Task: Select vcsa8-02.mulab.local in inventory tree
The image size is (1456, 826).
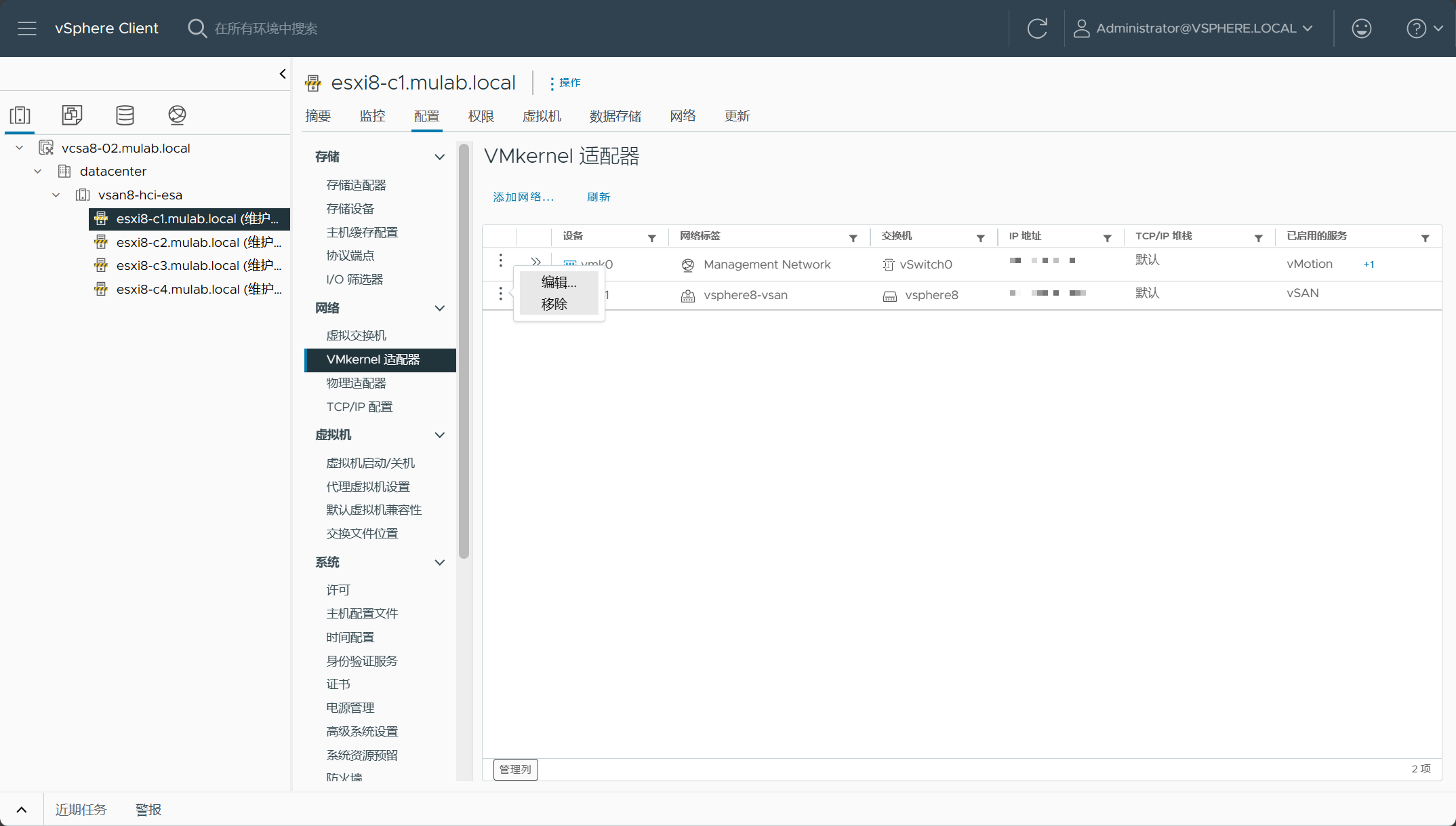Action: [x=125, y=148]
